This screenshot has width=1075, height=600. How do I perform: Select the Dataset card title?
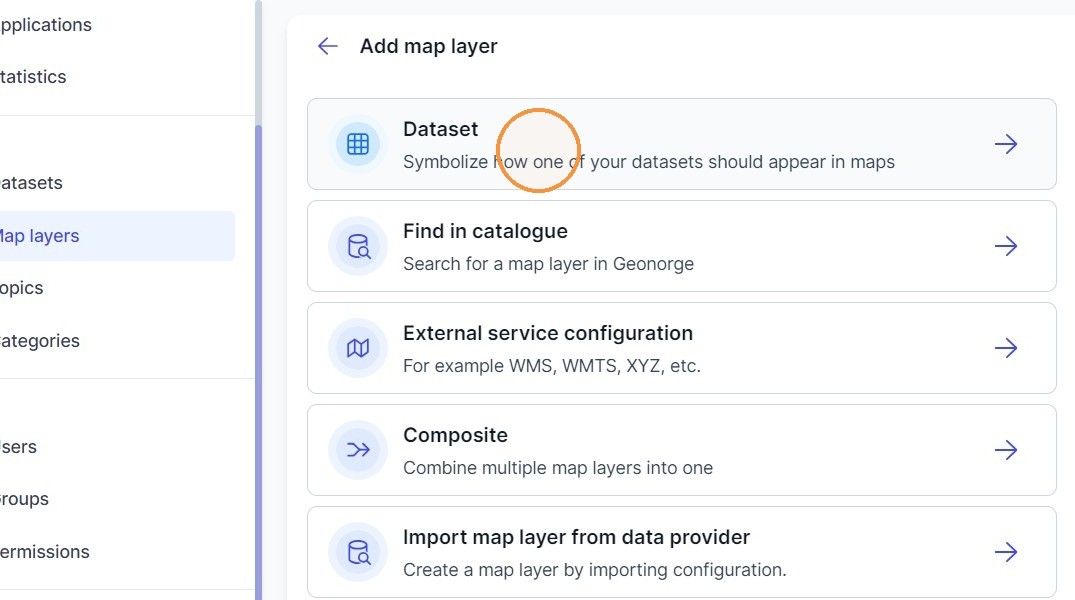[x=440, y=129]
